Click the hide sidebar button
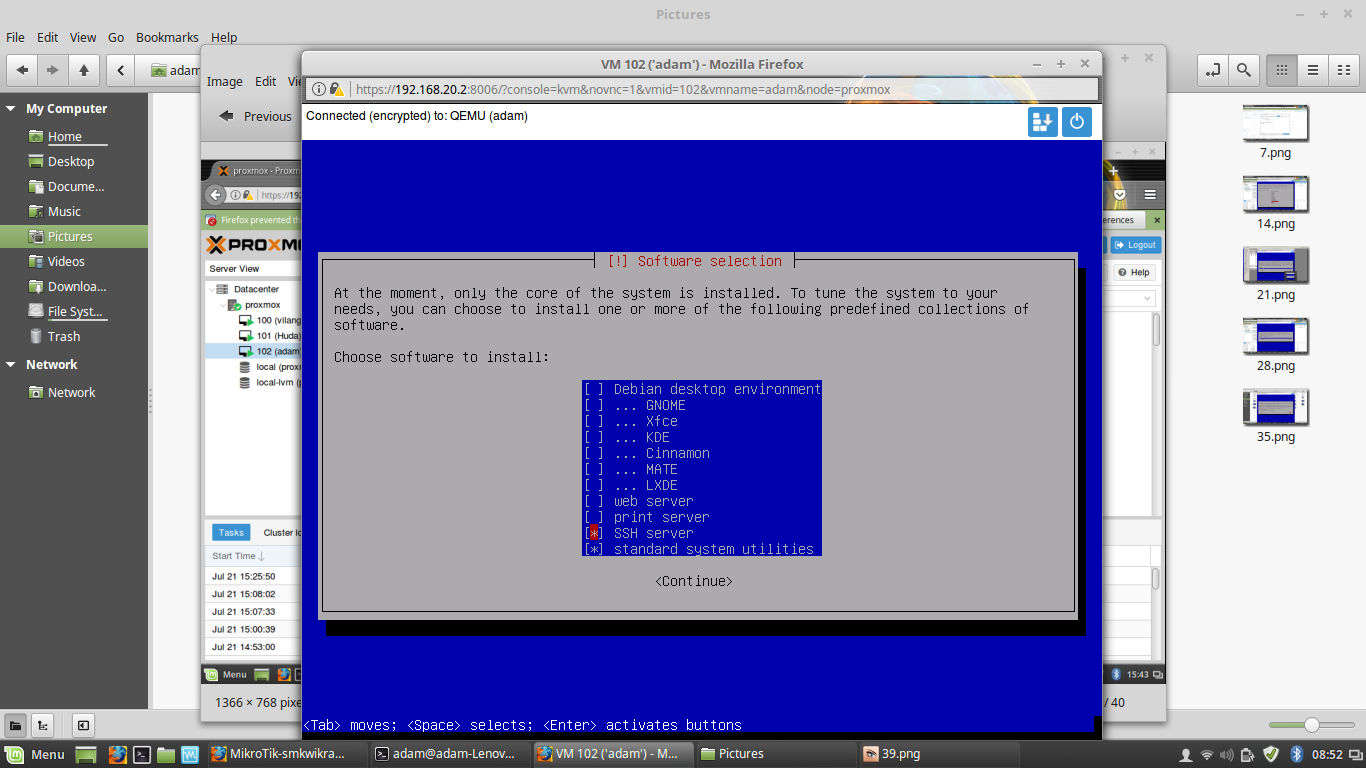 [x=83, y=725]
